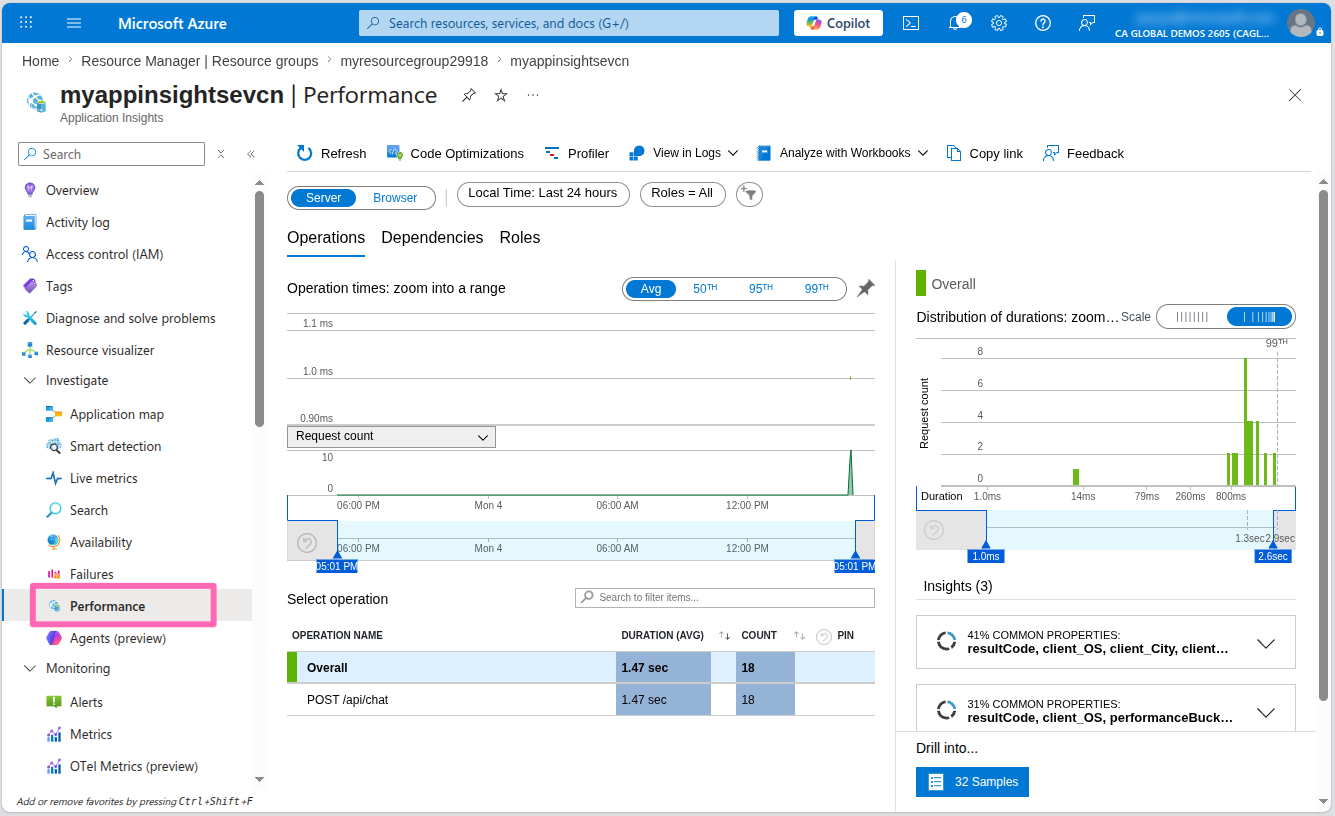Open the Azure portal hamburger menu
The height and width of the screenshot is (816, 1335).
(x=73, y=23)
